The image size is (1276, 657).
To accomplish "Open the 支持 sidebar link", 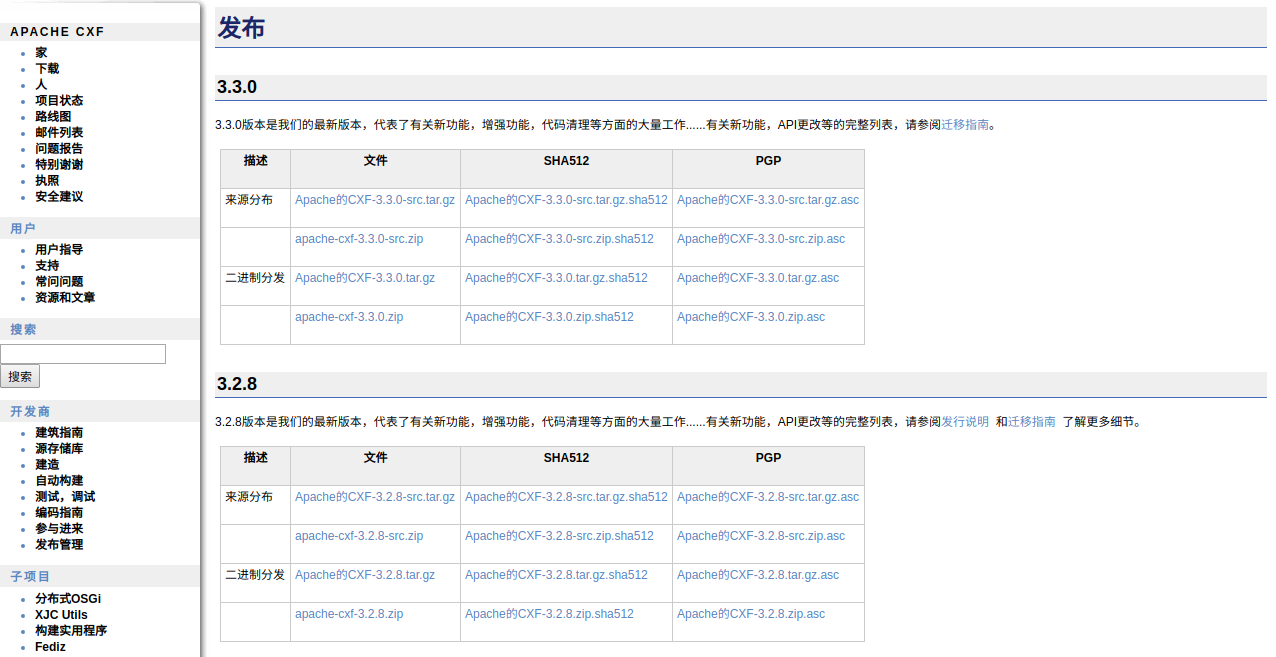I will [x=47, y=266].
